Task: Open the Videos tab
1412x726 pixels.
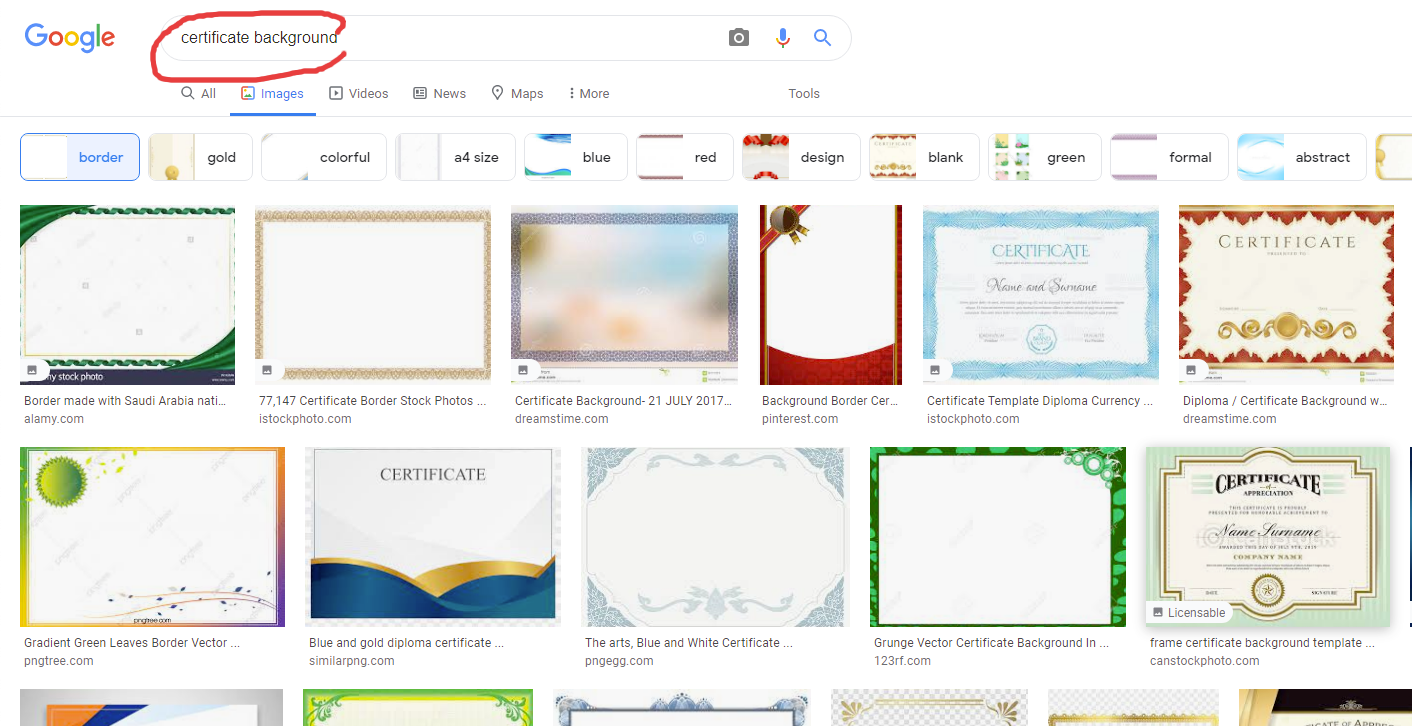Action: tap(358, 93)
